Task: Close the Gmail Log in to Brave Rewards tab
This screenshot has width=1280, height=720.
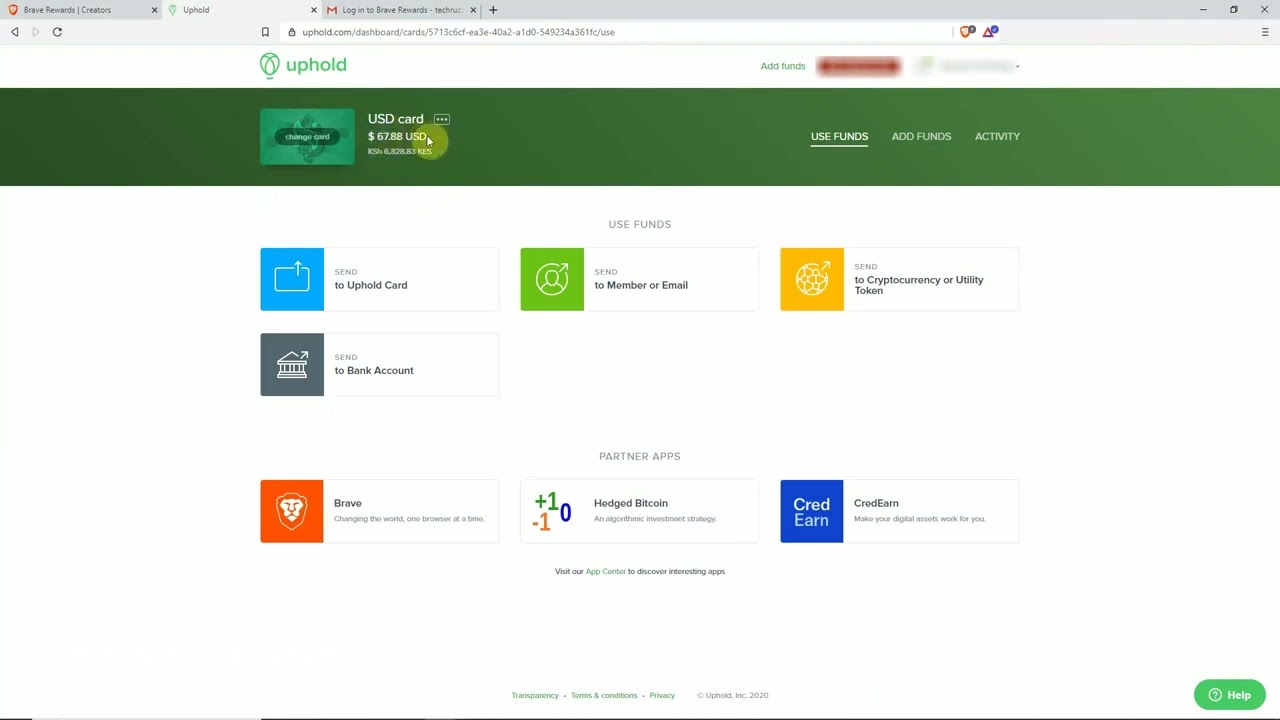Action: [473, 10]
